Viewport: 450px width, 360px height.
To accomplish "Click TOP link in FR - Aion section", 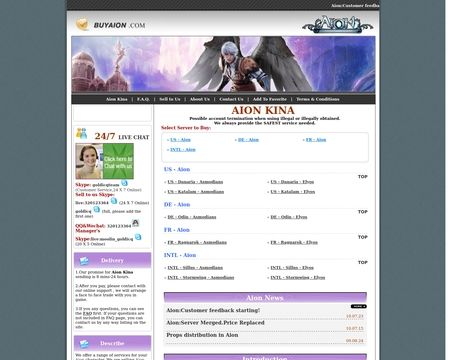I will click(363, 237).
